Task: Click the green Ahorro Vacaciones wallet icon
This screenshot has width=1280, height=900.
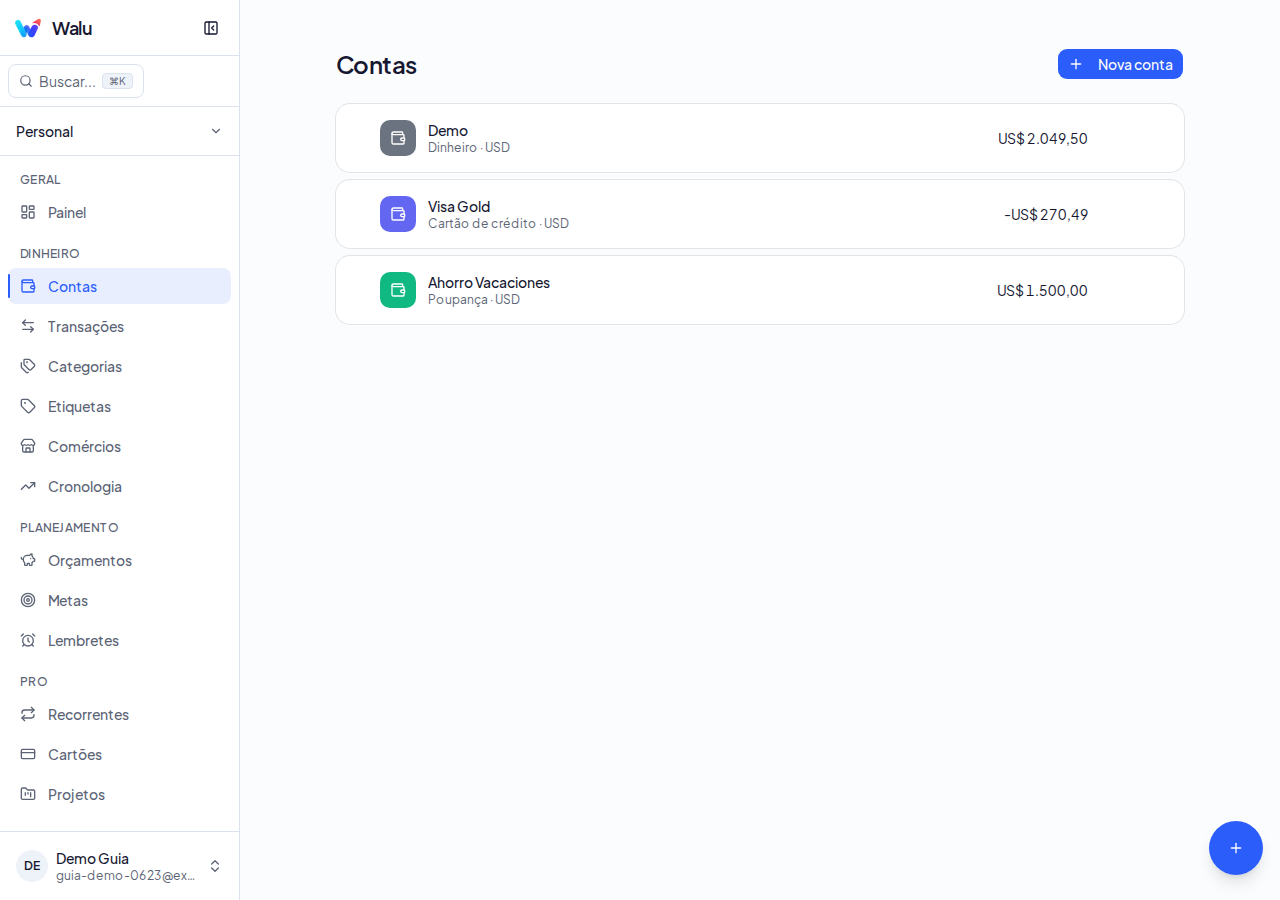Action: click(x=398, y=290)
